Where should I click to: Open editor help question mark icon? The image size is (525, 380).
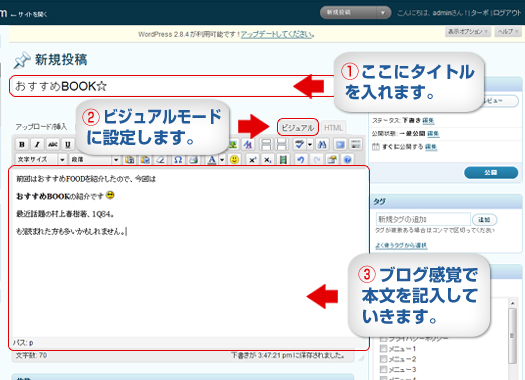pos(348,159)
